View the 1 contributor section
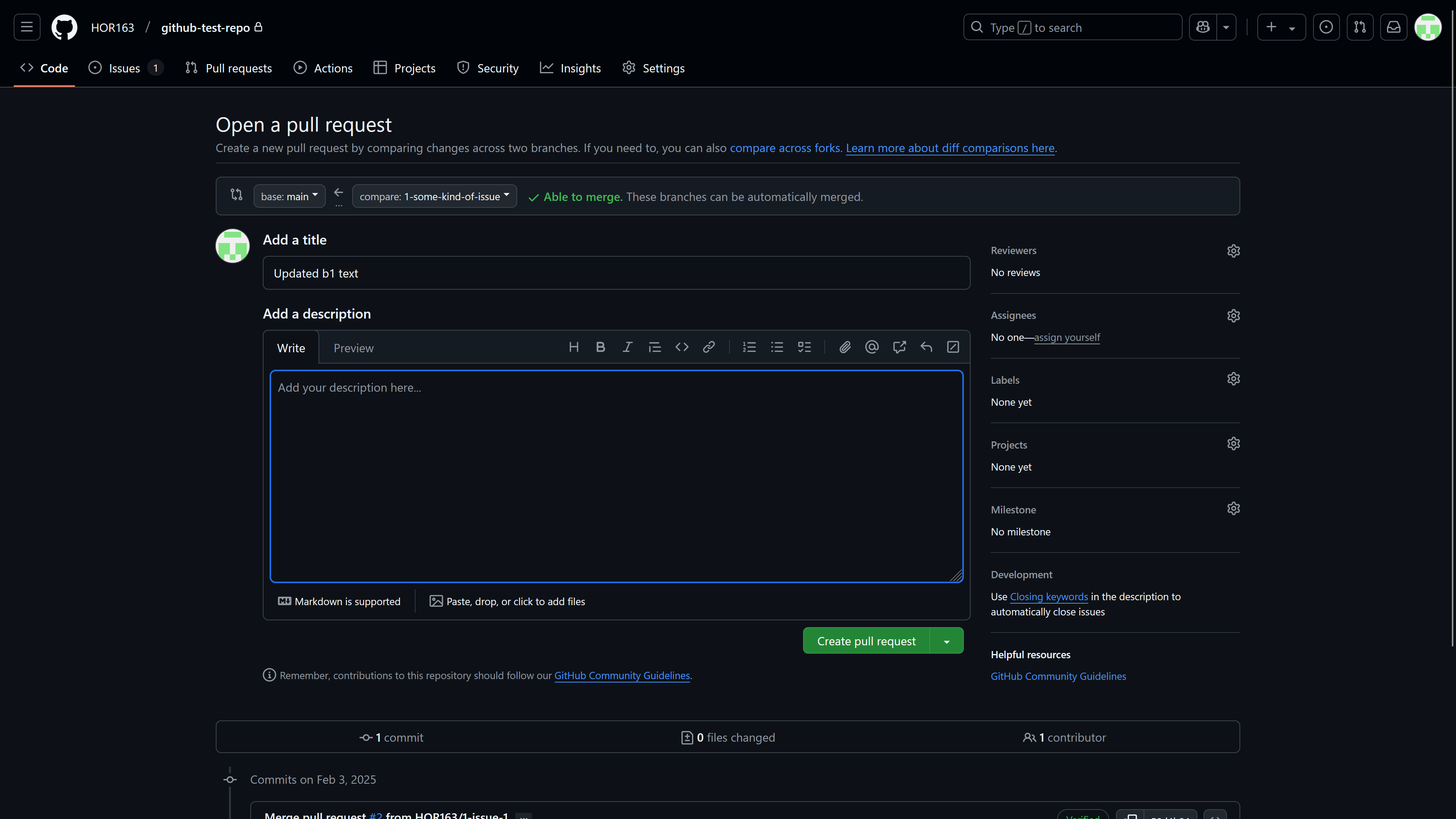 (1064, 737)
